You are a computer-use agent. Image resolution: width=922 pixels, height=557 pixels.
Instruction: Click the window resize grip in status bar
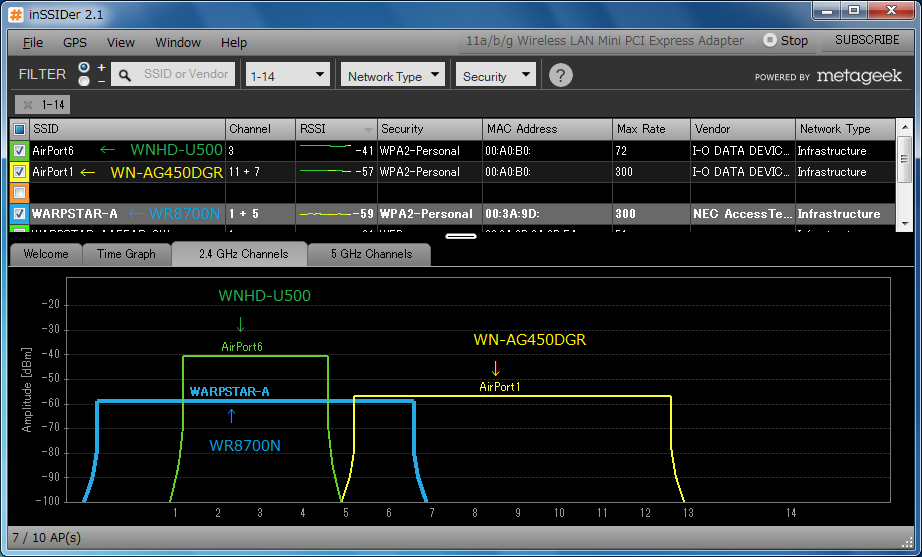(906, 542)
